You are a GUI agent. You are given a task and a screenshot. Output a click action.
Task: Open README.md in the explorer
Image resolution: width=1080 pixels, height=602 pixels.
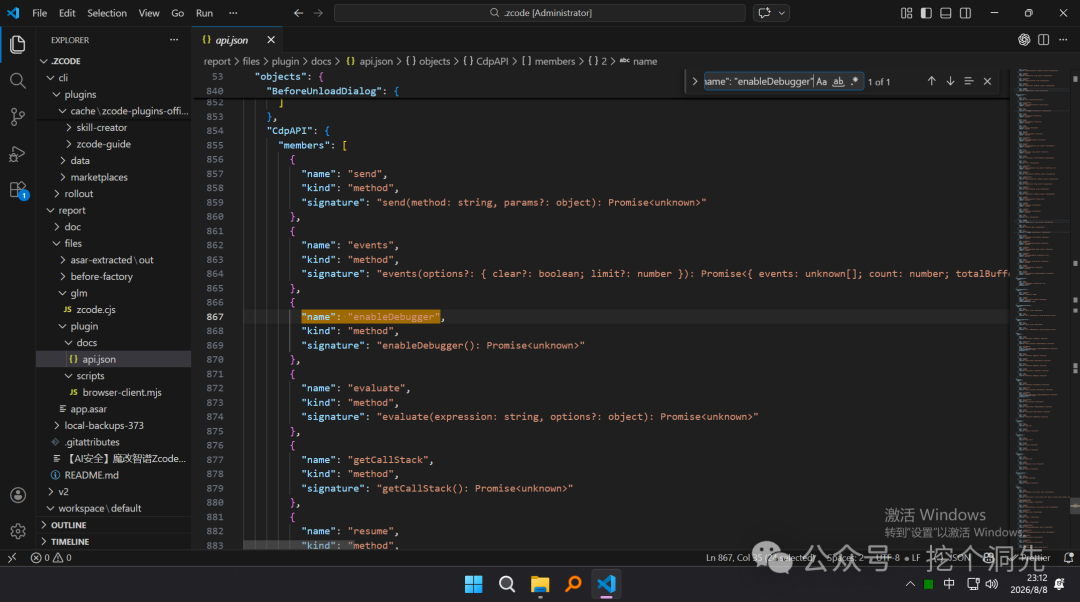[x=114, y=475]
